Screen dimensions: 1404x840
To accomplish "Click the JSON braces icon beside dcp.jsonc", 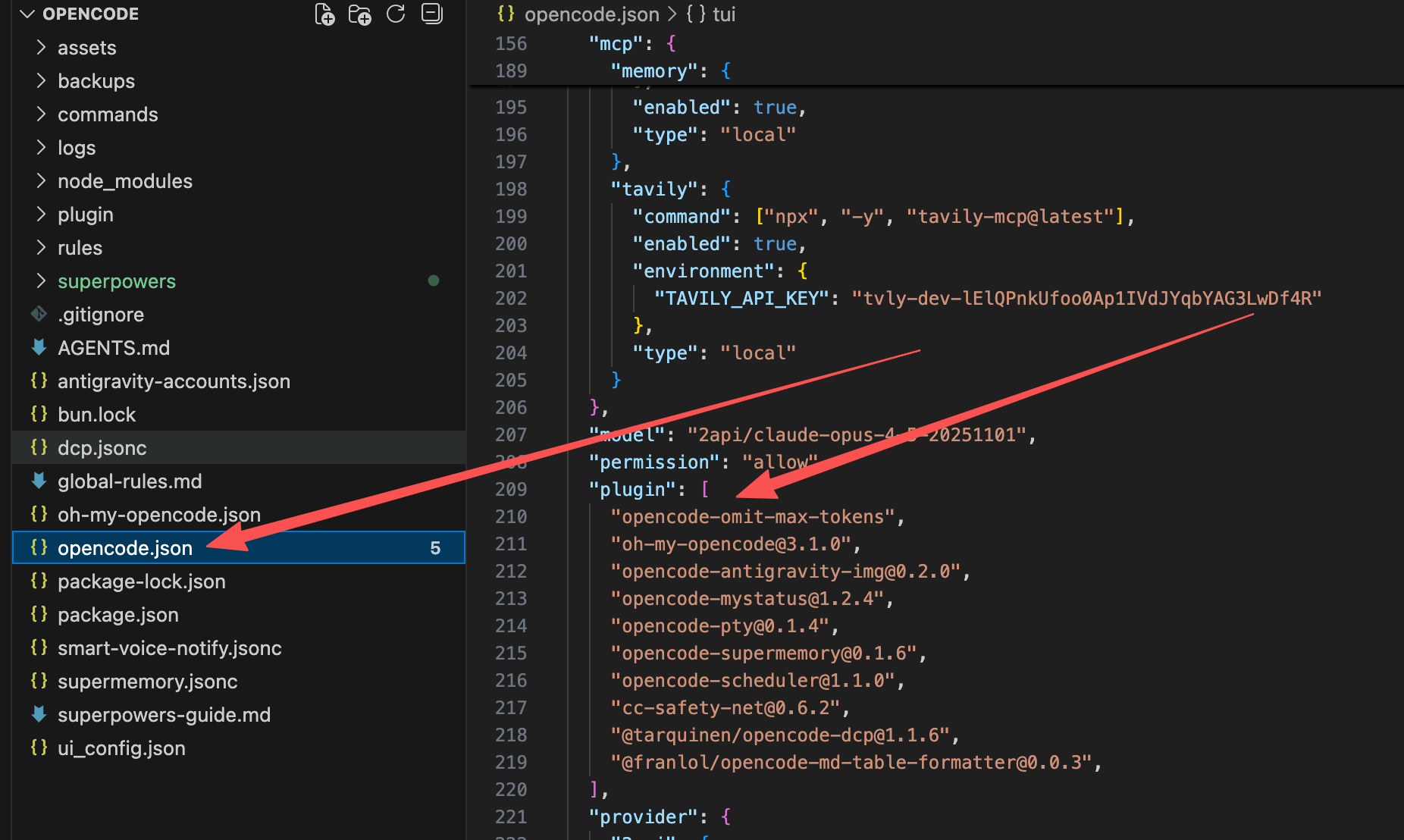I will coord(39,447).
